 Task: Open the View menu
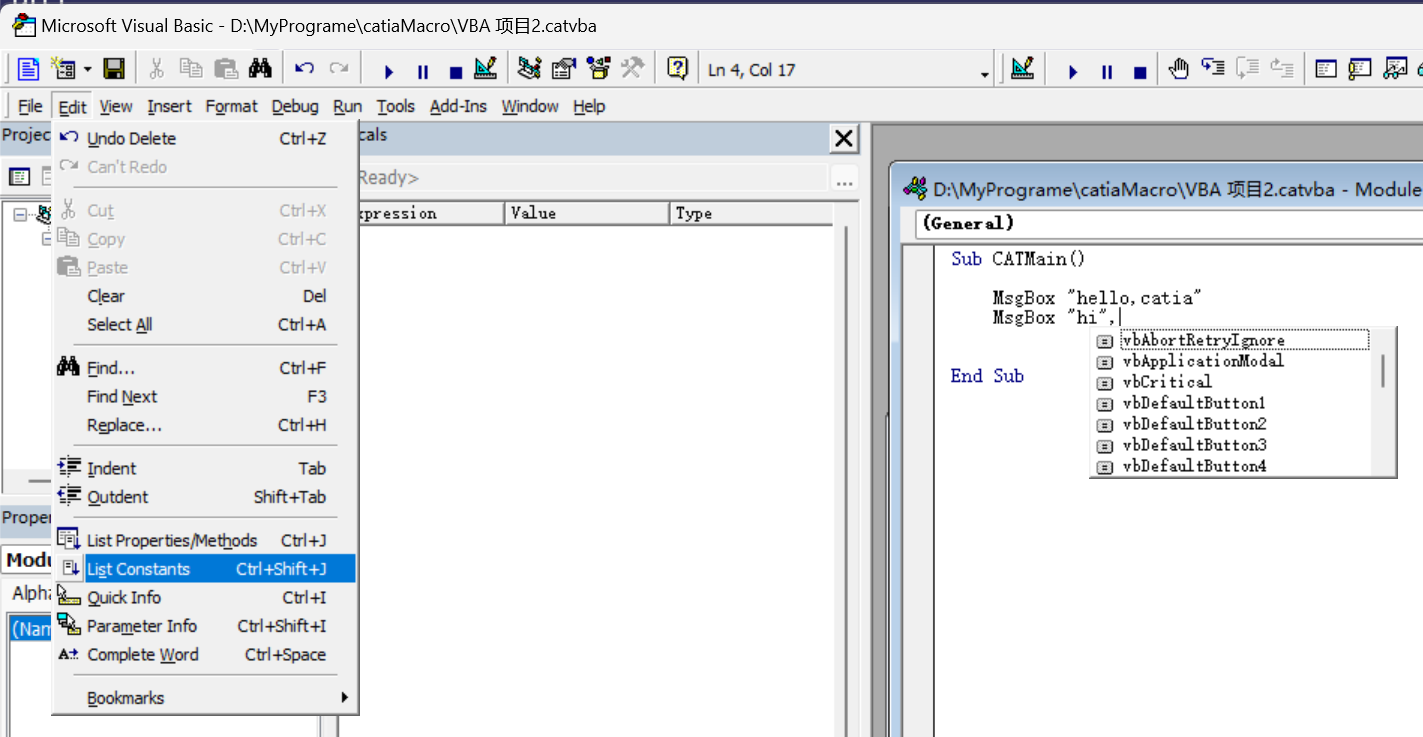[116, 106]
